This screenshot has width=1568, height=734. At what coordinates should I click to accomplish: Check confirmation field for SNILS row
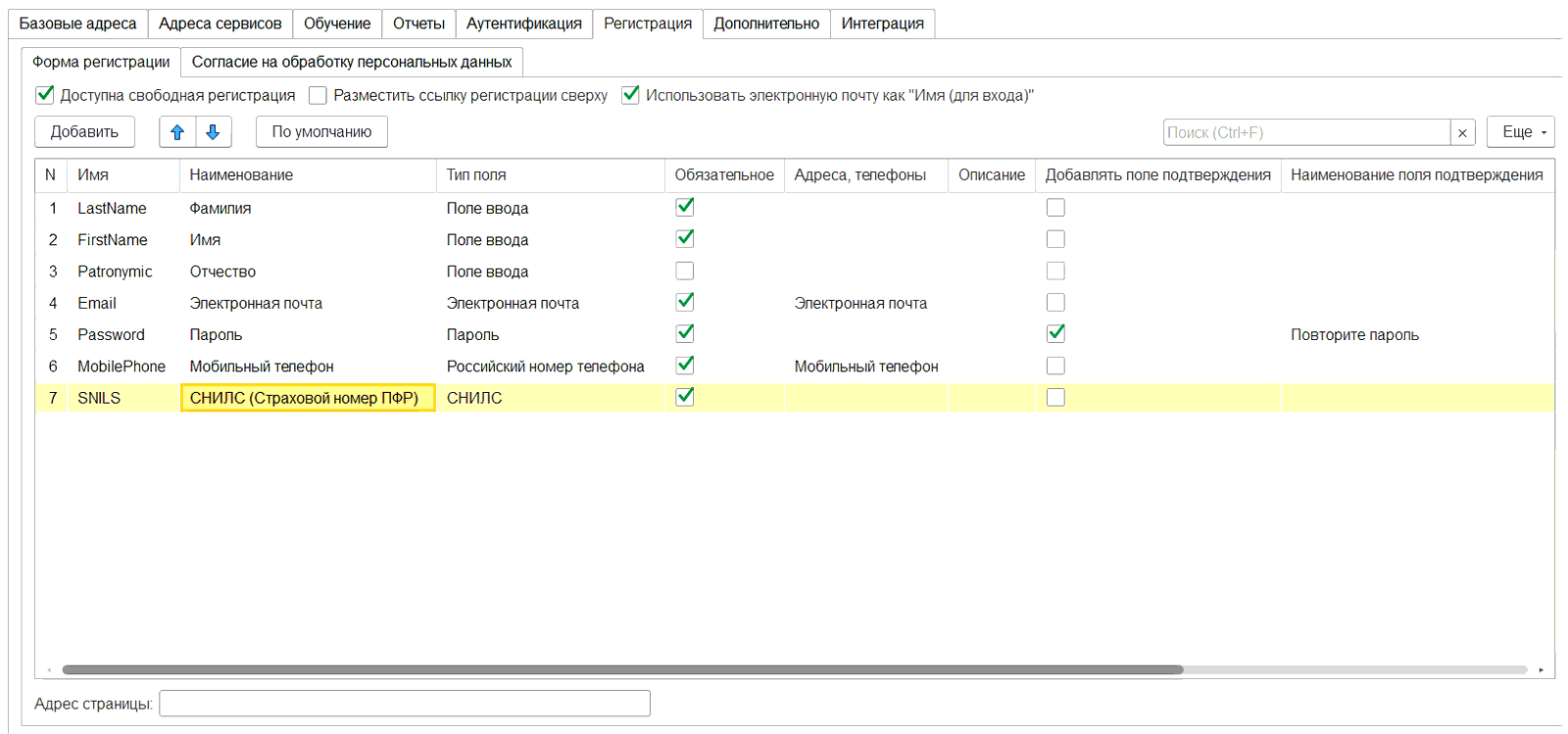[x=1055, y=397]
